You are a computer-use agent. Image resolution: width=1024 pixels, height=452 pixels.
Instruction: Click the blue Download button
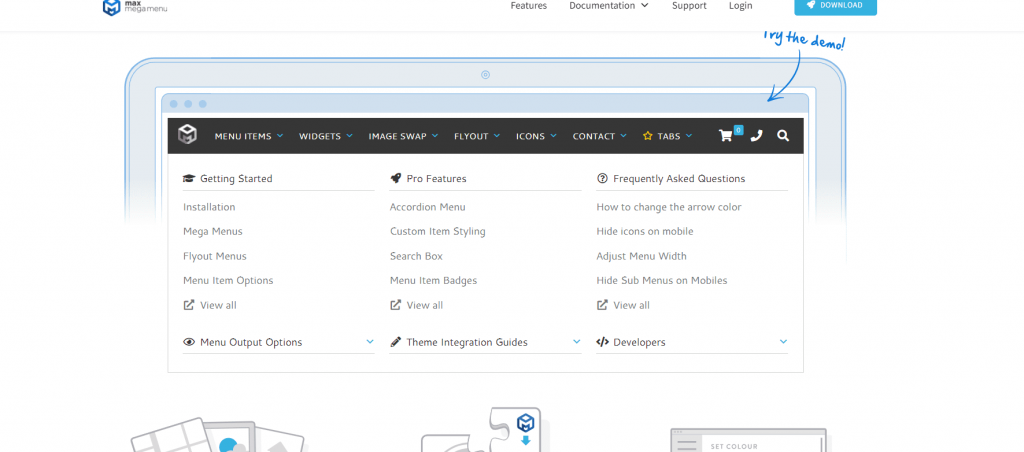(x=835, y=6)
